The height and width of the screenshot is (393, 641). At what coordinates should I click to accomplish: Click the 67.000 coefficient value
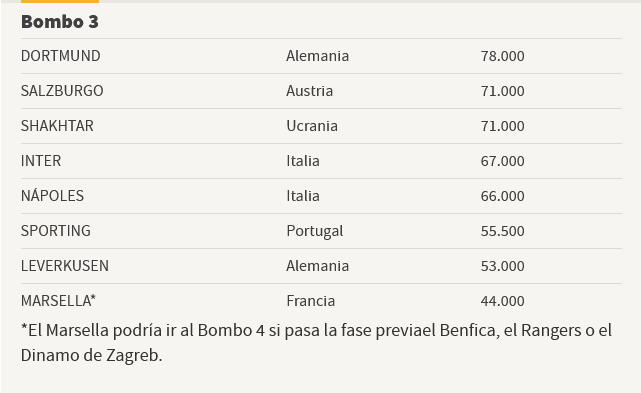click(x=502, y=161)
